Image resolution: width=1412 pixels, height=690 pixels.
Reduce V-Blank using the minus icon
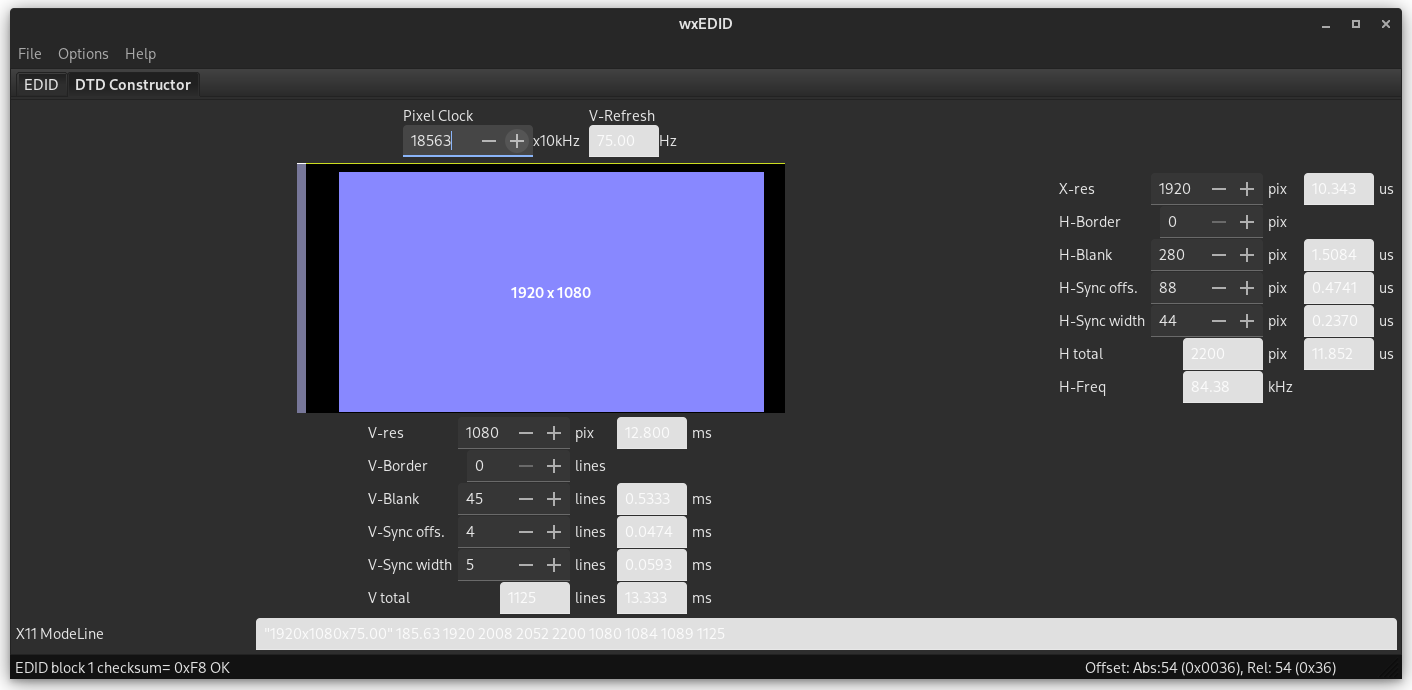(x=525, y=499)
